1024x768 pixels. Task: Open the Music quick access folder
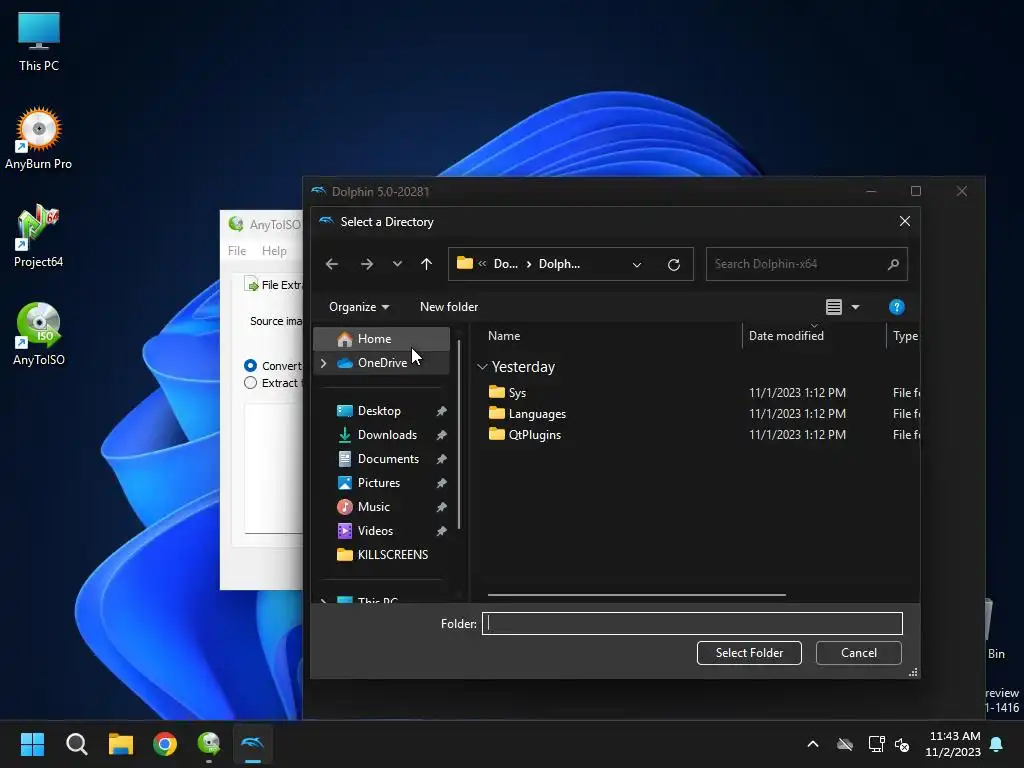click(373, 507)
